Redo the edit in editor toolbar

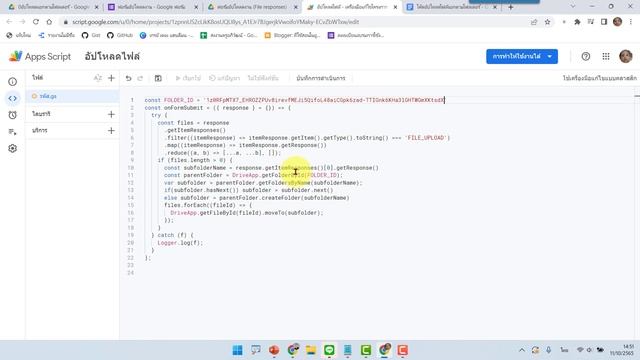(x=140, y=78)
